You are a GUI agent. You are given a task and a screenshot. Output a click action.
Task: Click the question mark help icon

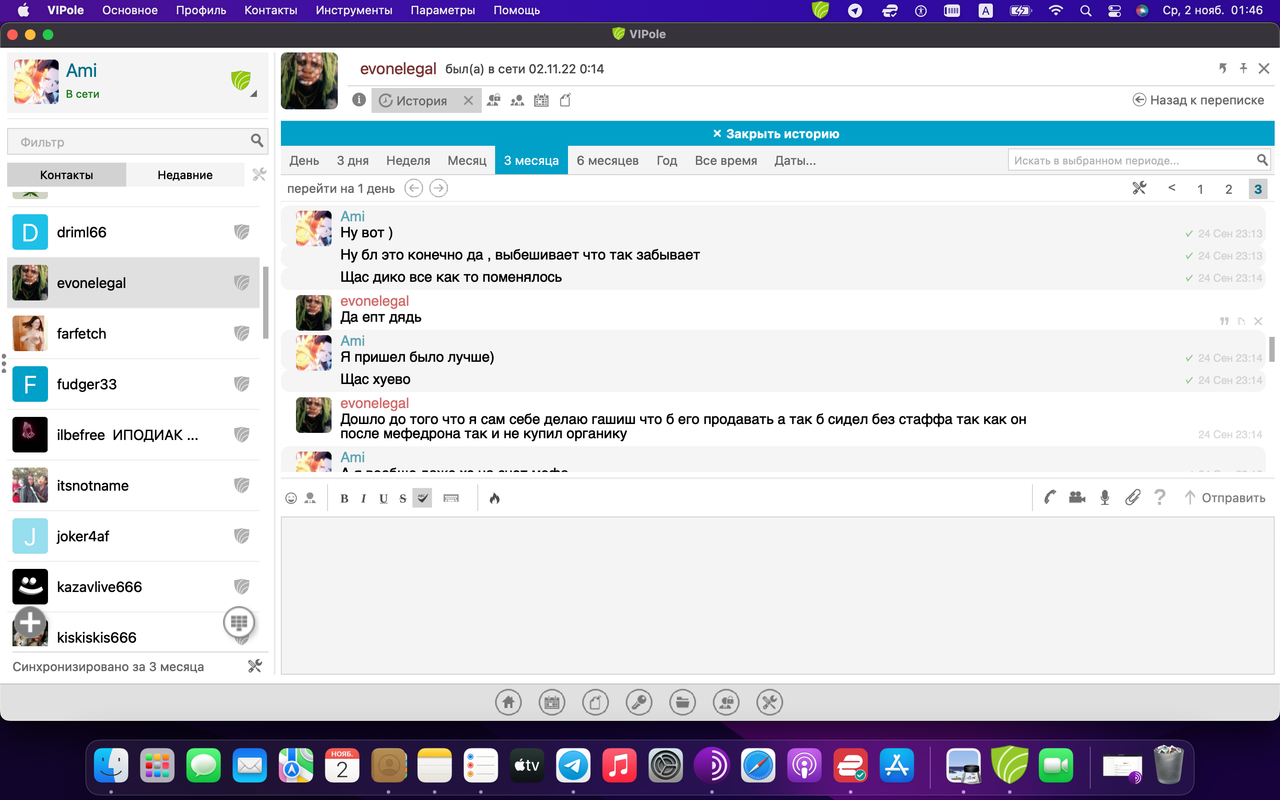click(1160, 497)
